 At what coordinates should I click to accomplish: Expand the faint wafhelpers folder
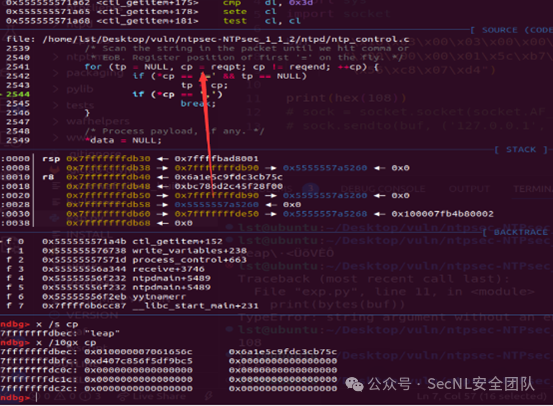pos(56,121)
